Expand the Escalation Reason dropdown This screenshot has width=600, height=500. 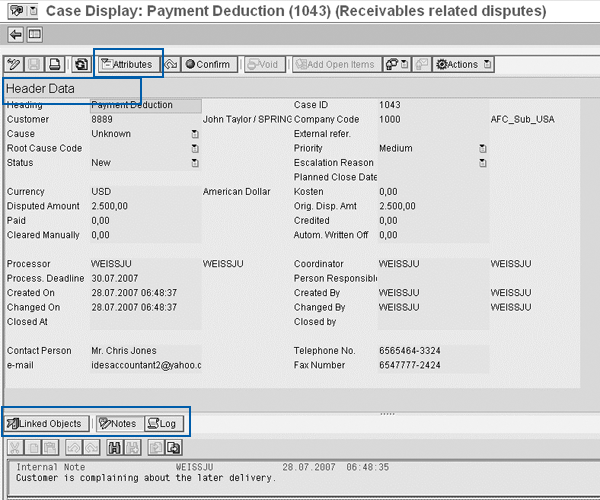coord(482,163)
